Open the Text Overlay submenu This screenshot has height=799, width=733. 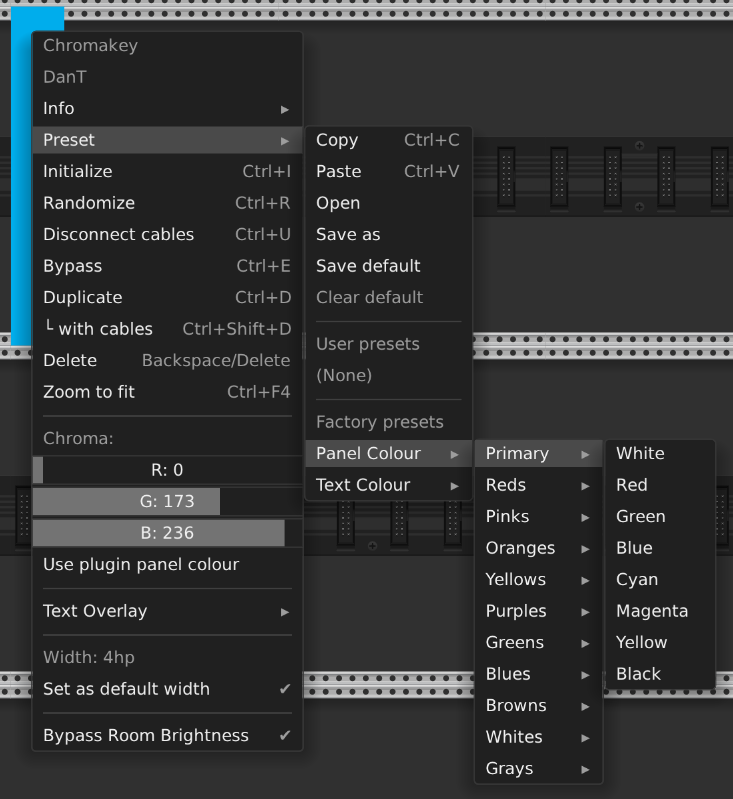(166, 611)
